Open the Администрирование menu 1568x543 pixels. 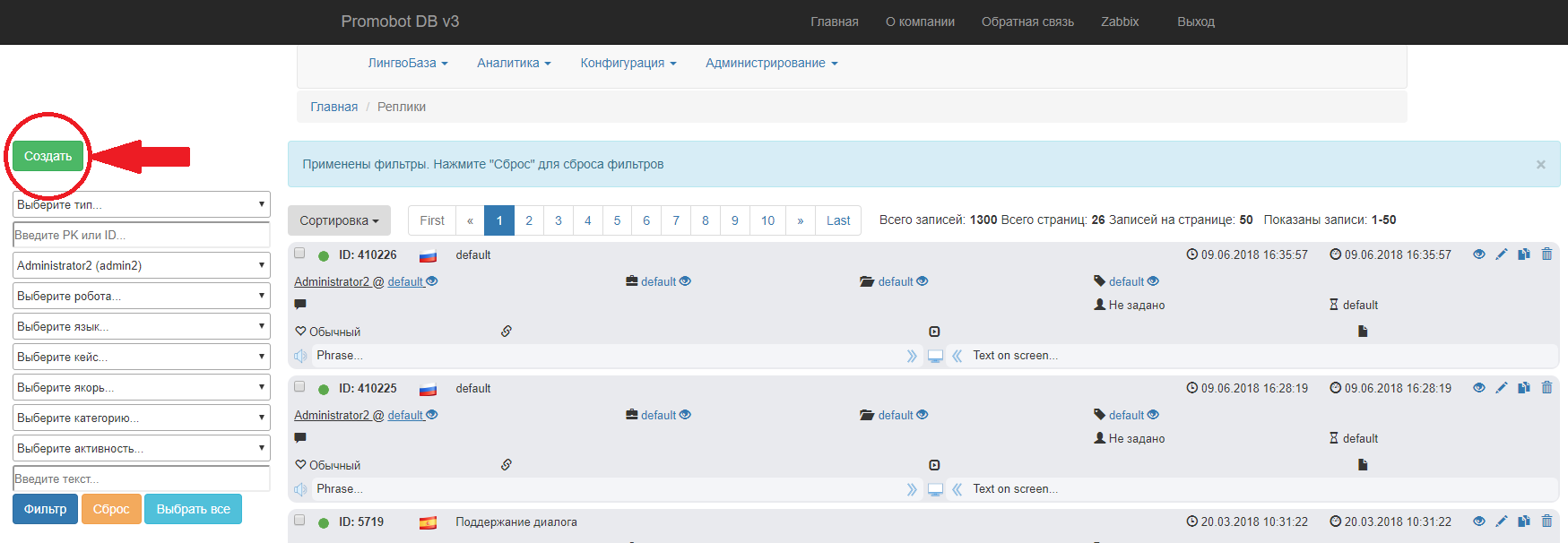click(772, 63)
